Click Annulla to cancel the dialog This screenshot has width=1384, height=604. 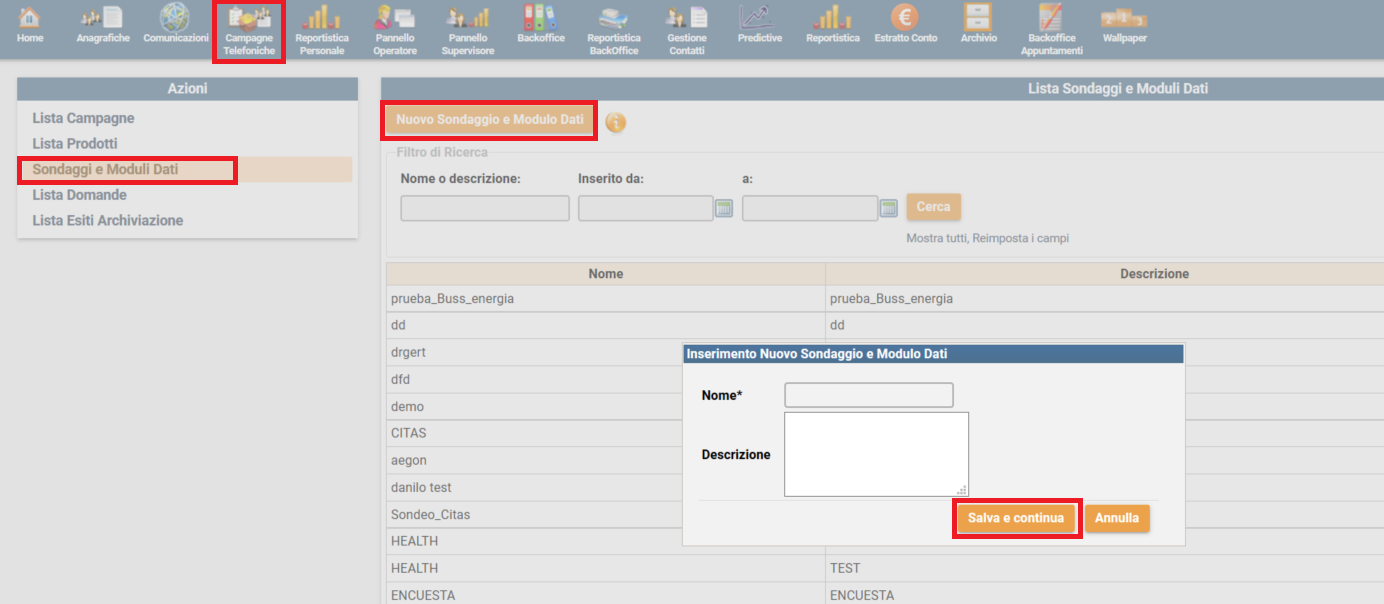click(1117, 519)
